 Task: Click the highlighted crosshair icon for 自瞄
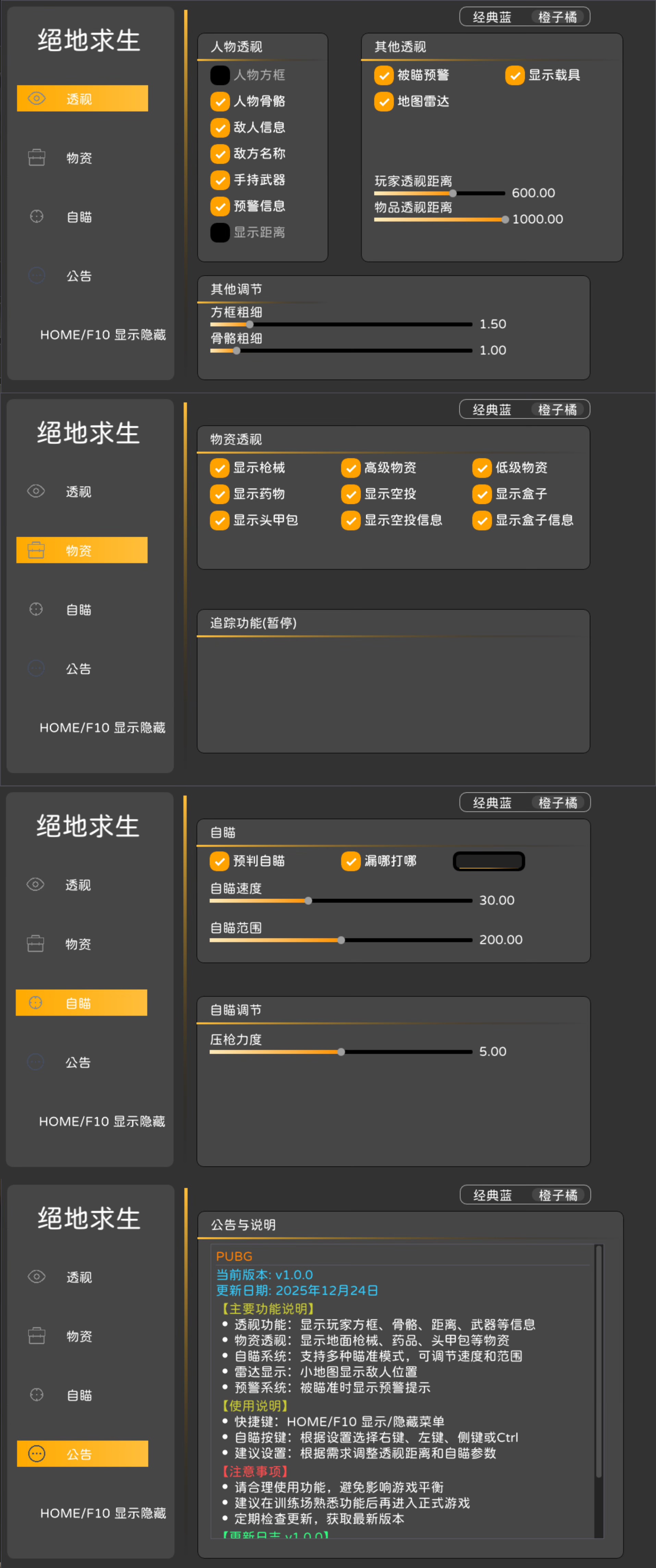35,1002
